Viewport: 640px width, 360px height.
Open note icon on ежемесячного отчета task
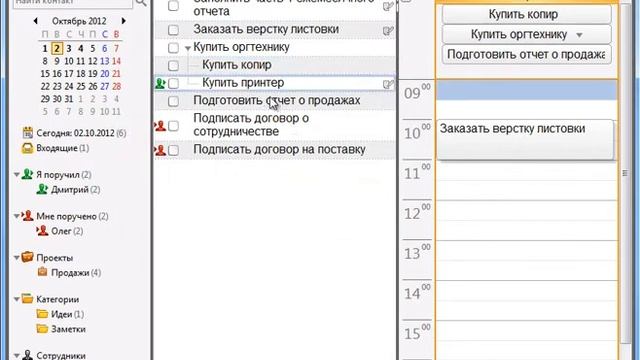[x=388, y=6]
